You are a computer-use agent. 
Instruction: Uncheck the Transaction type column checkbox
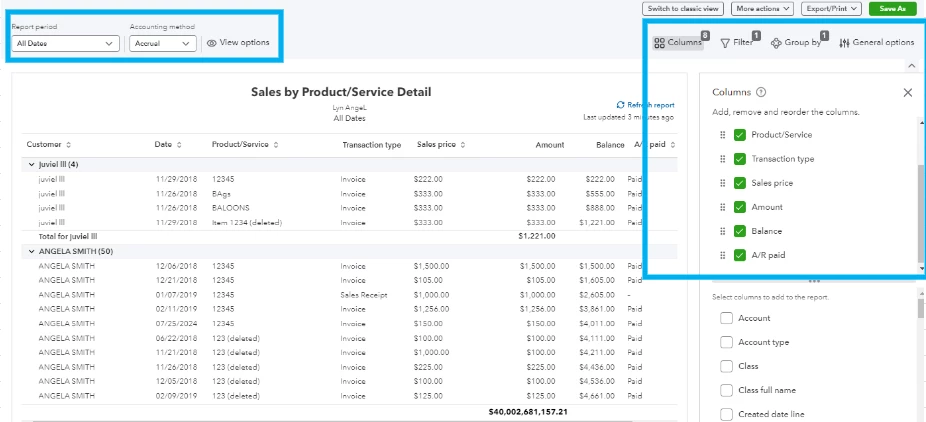pos(739,159)
